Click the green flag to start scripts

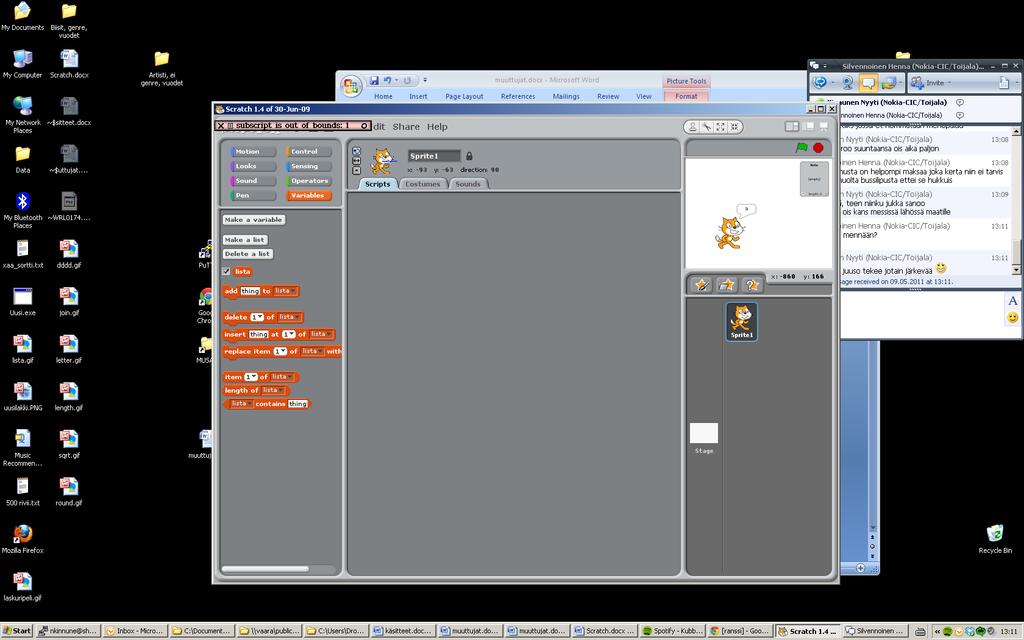coord(802,148)
